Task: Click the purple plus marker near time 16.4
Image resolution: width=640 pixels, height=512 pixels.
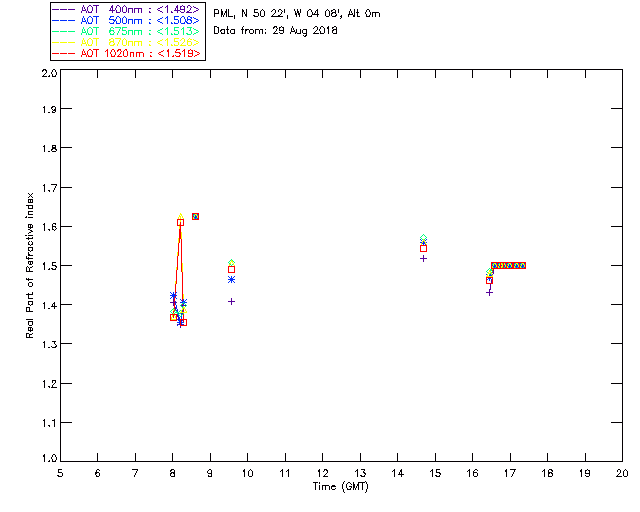Action: [489, 292]
